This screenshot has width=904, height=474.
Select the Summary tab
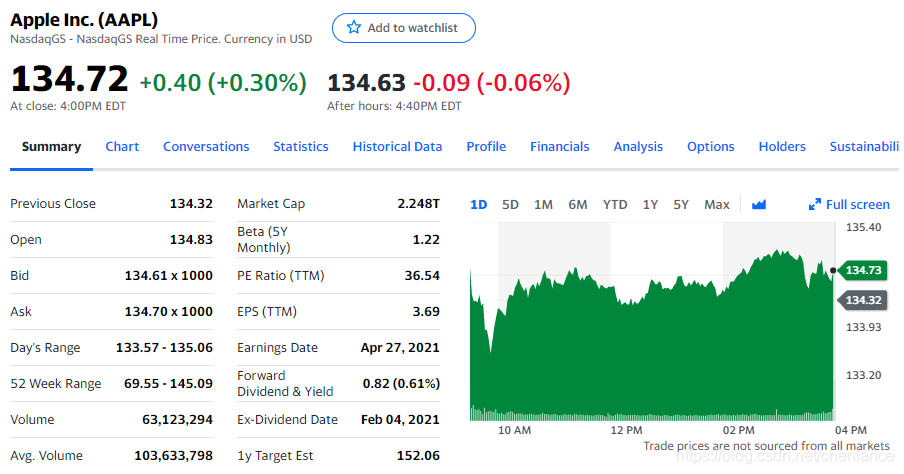[51, 146]
